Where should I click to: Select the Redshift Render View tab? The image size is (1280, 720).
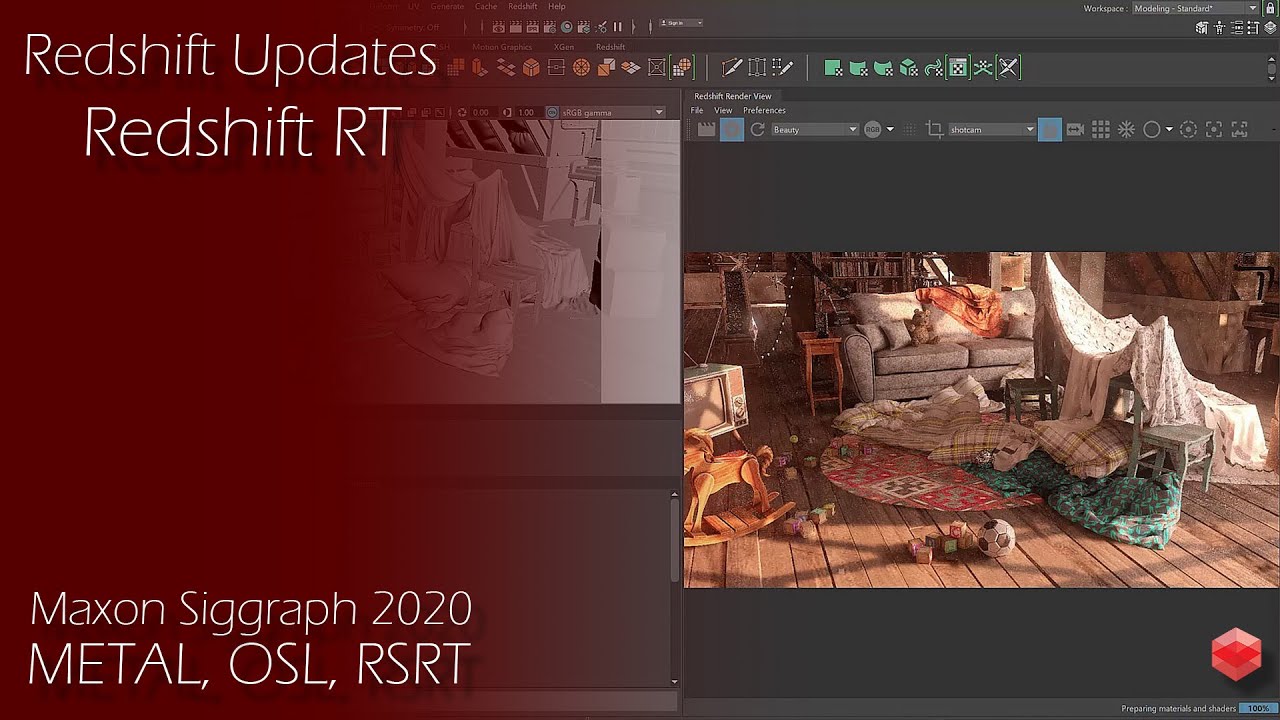point(733,96)
